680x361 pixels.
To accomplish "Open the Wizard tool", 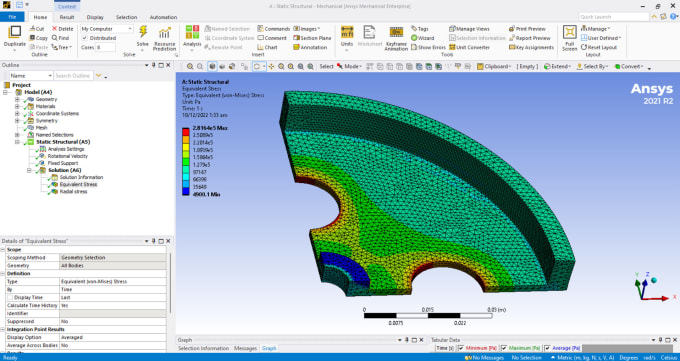I will [x=422, y=38].
